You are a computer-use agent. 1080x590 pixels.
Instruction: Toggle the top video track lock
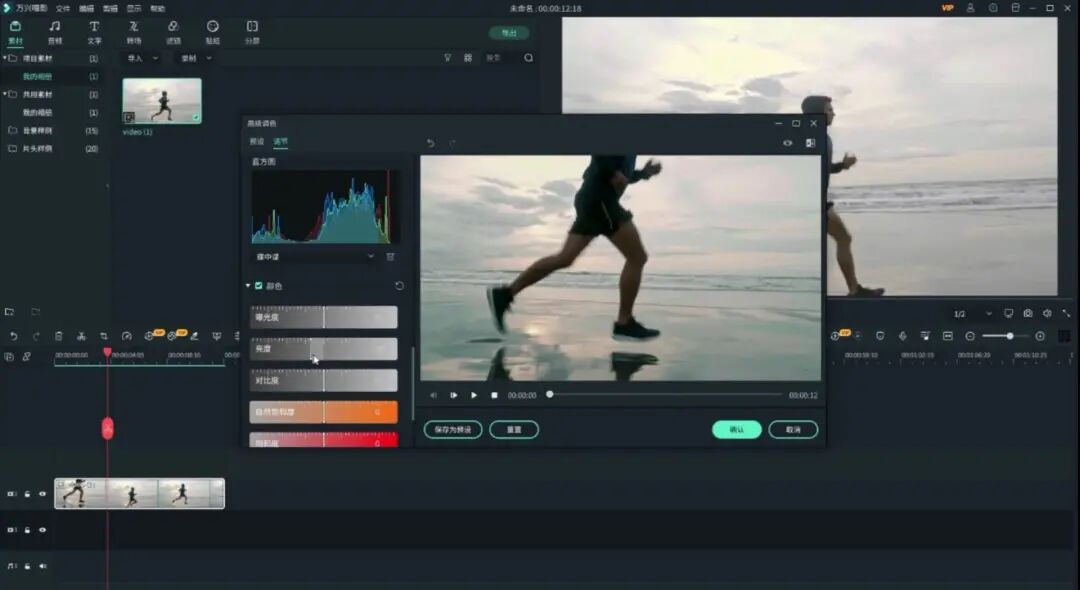tap(28, 494)
